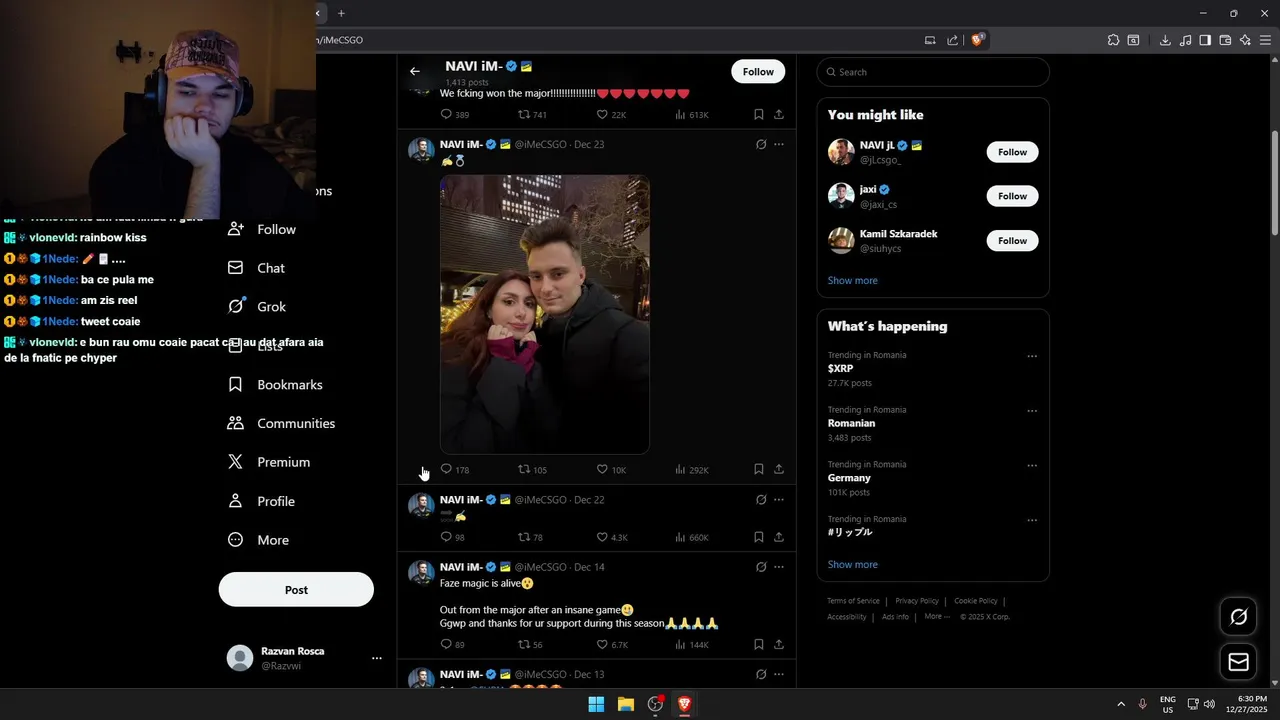Image resolution: width=1280 pixels, height=720 pixels.
Task: Share the post with 22K likes
Action: (x=779, y=115)
